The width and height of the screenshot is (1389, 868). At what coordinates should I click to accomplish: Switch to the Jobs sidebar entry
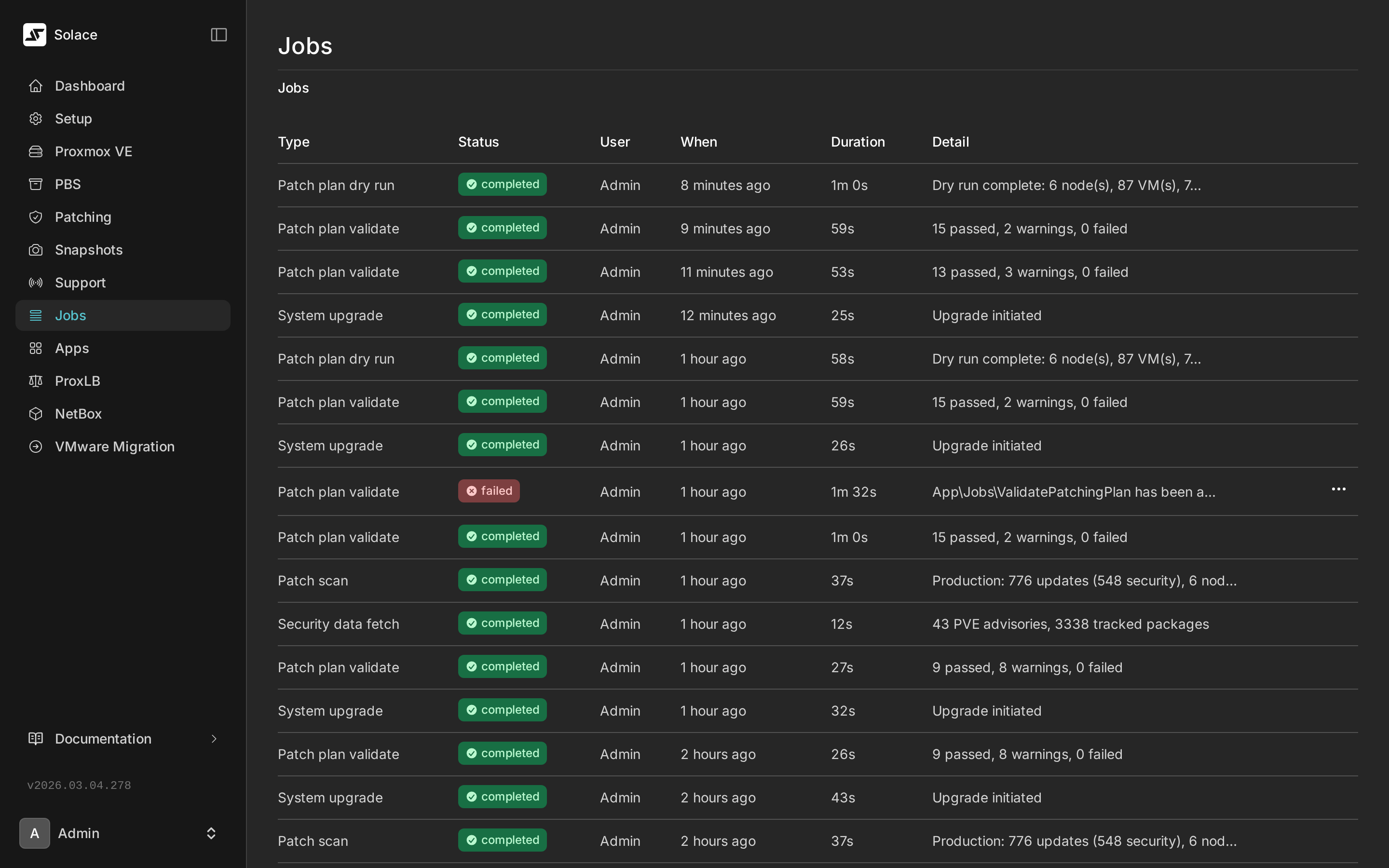click(70, 314)
